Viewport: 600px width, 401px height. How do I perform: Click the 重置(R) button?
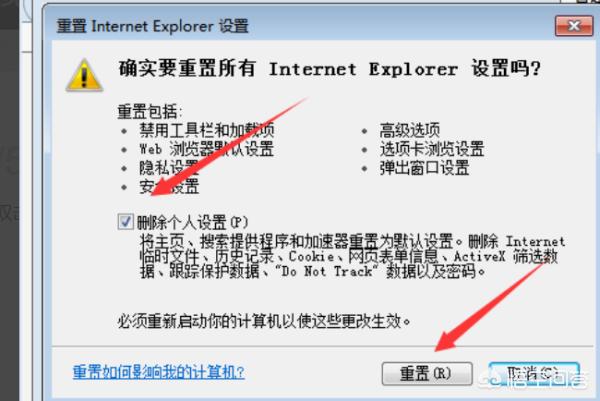427,373
